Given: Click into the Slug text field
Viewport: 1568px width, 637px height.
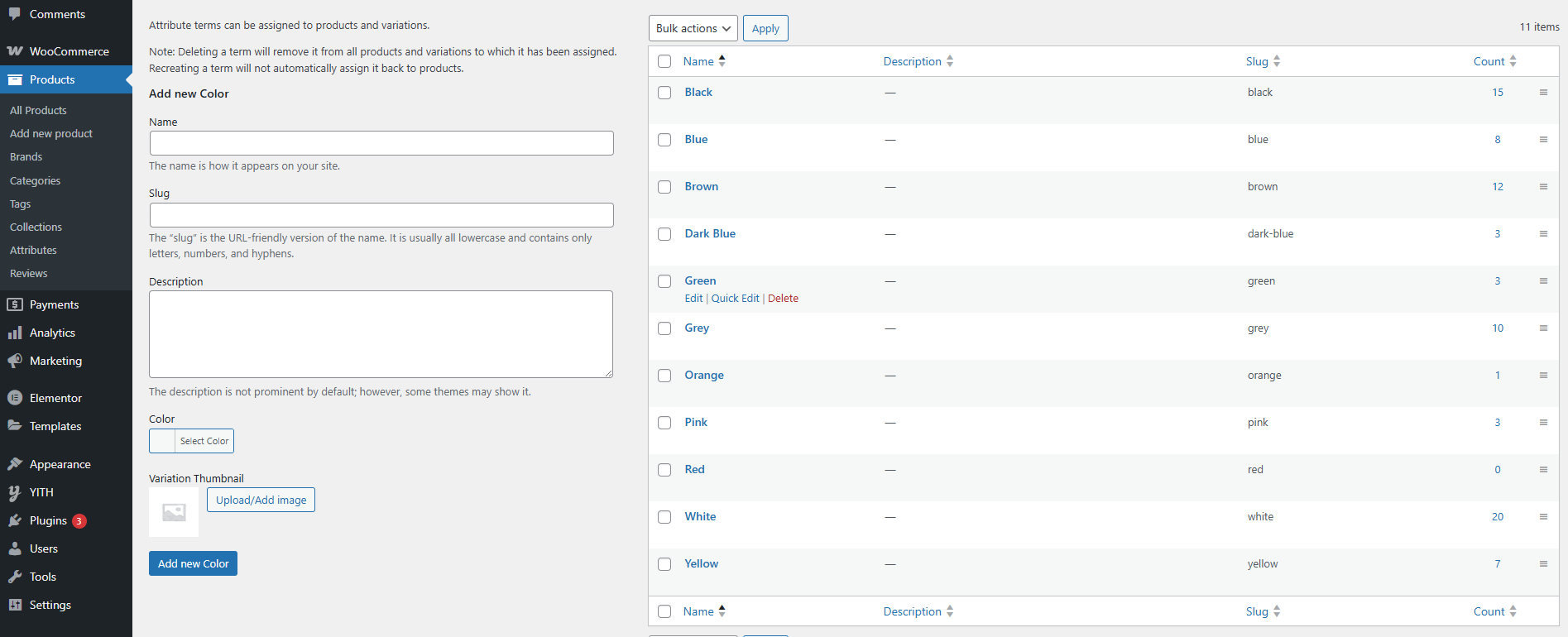Looking at the screenshot, I should (x=381, y=215).
